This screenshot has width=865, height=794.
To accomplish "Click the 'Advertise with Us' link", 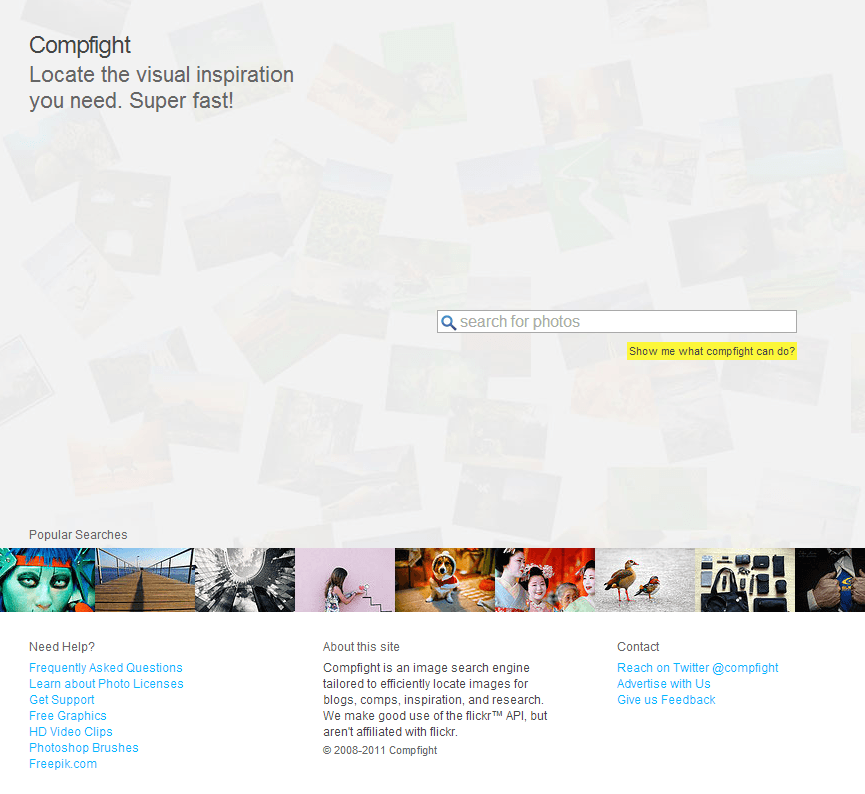I will pos(664,684).
